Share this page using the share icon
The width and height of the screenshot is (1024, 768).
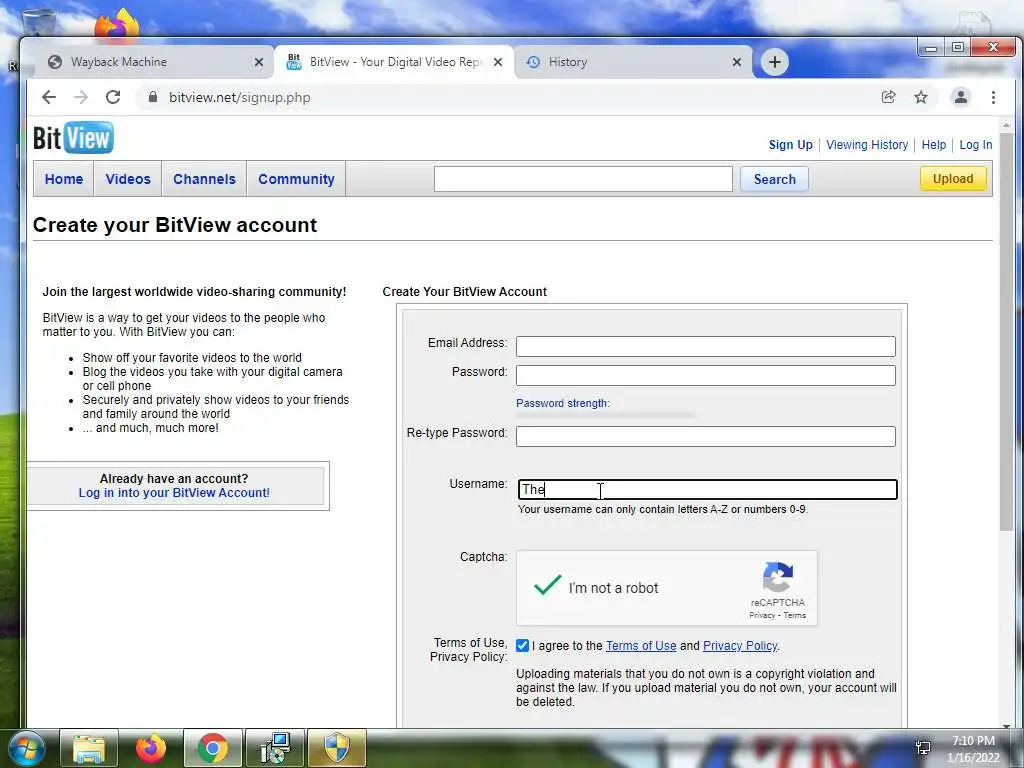tap(888, 97)
